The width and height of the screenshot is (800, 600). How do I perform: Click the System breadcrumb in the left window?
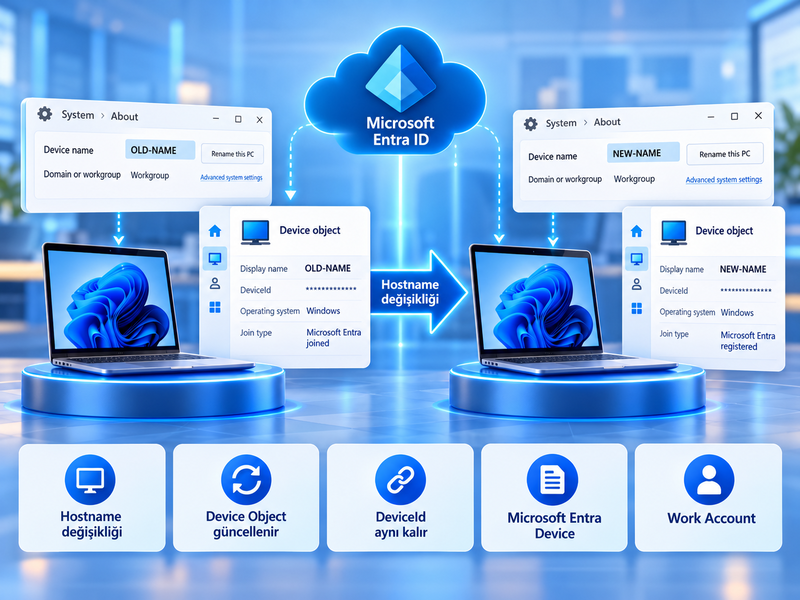pos(78,115)
